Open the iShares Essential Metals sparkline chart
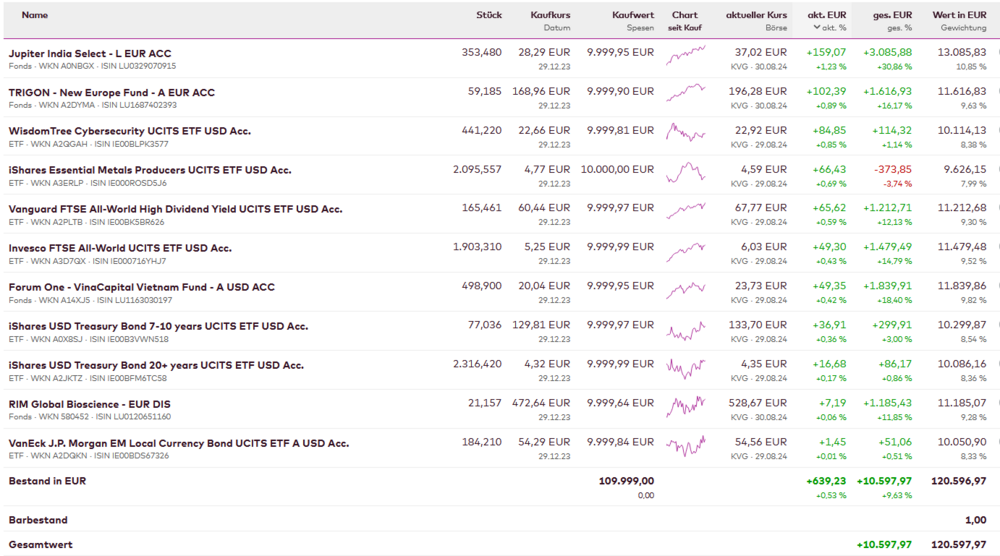1000x556 pixels. coord(685,173)
